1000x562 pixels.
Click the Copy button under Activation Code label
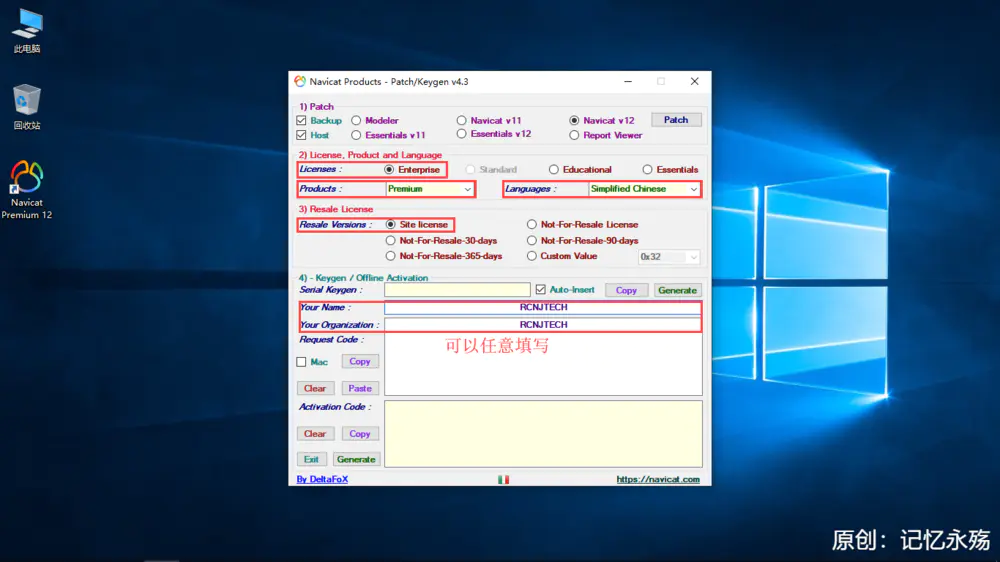pos(360,433)
